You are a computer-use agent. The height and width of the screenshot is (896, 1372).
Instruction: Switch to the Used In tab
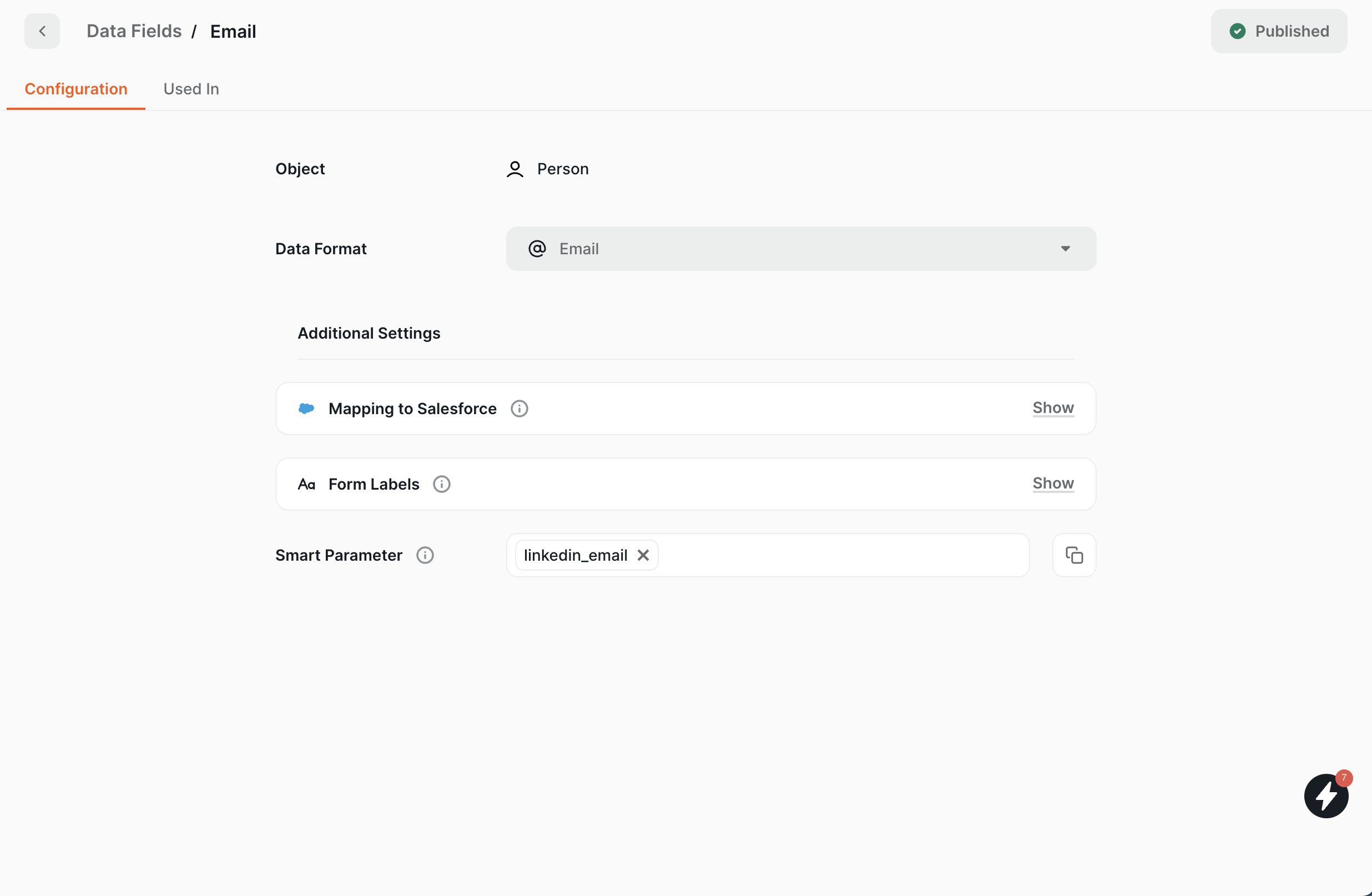(191, 89)
